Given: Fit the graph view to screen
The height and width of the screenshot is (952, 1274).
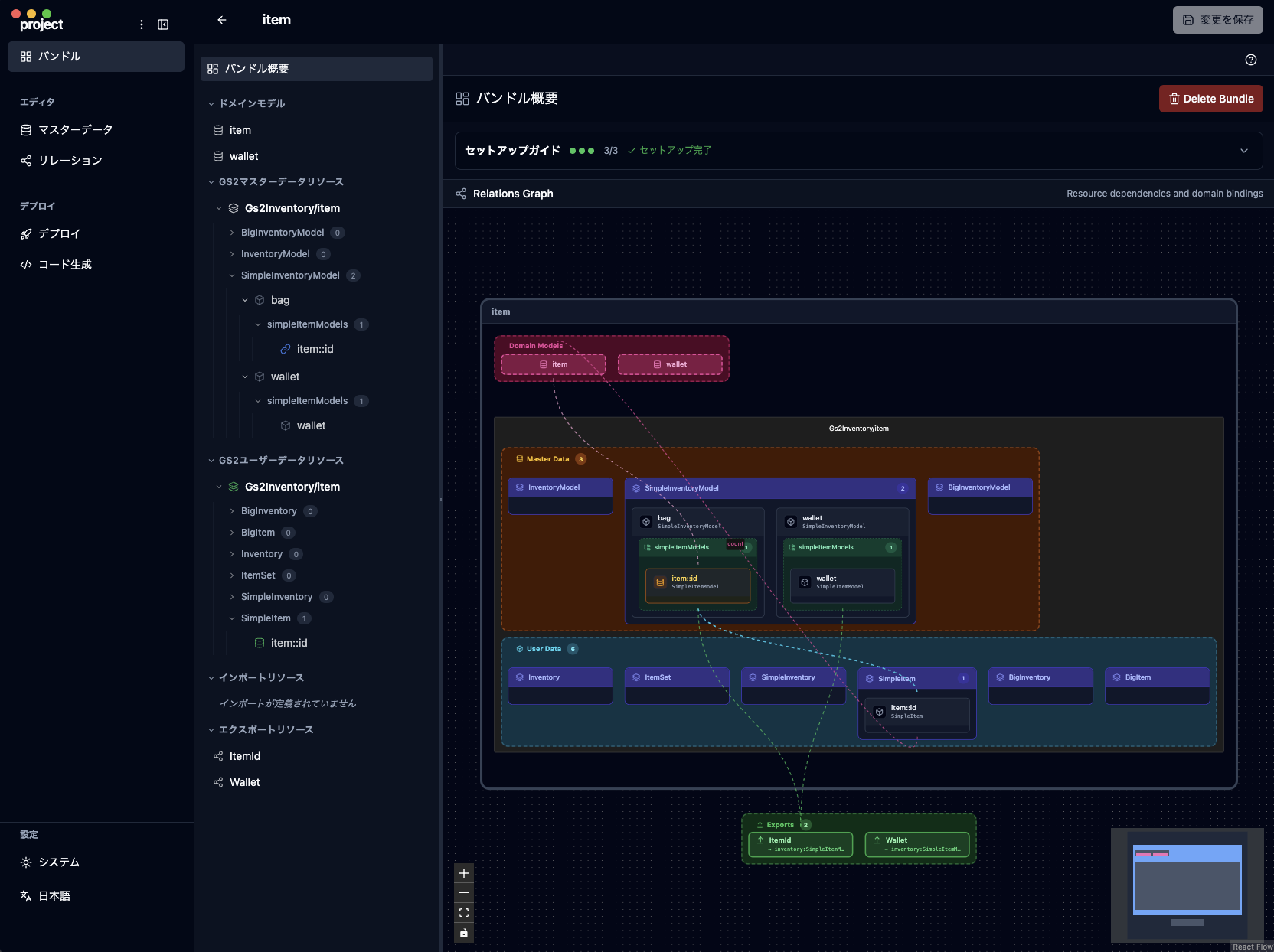Looking at the screenshot, I should coord(463,913).
